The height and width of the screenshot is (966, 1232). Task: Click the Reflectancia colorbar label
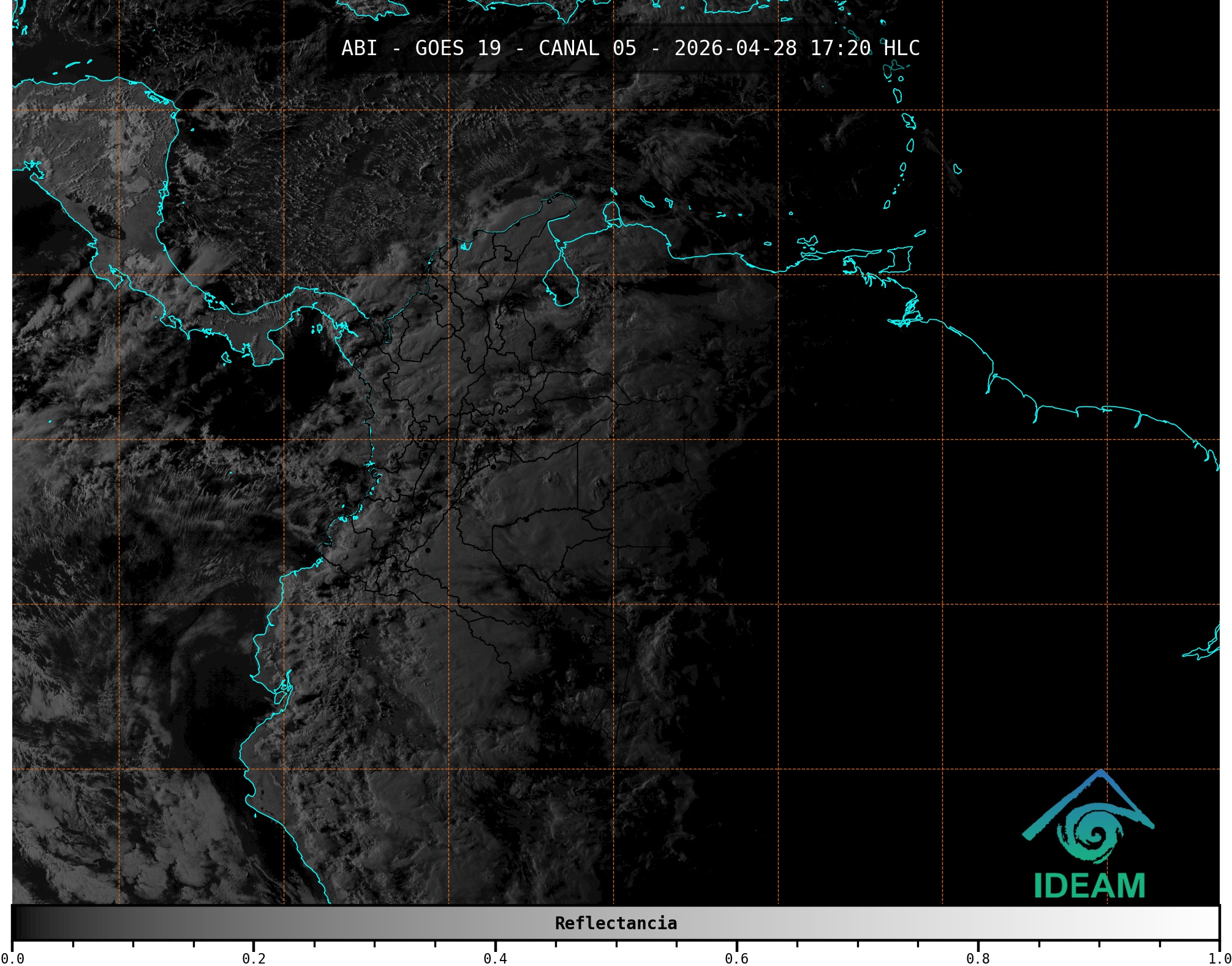pos(616,923)
